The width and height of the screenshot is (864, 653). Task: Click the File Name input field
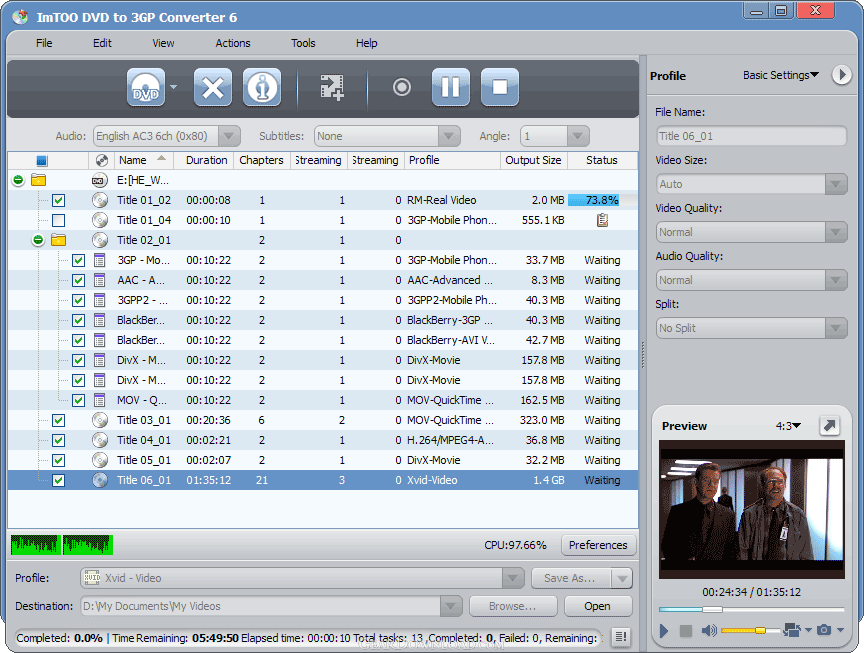[x=751, y=136]
